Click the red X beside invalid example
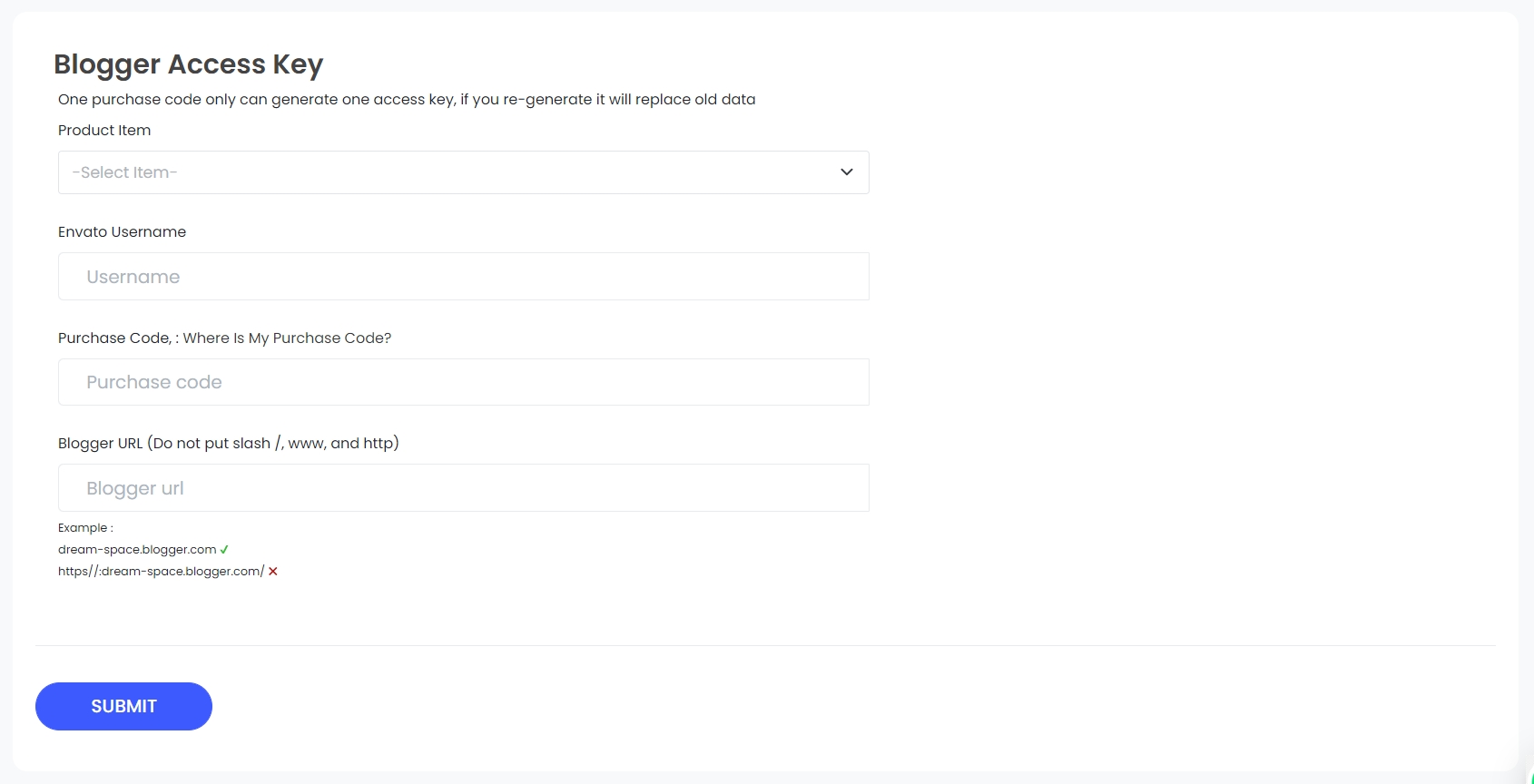The height and width of the screenshot is (784, 1534). coord(272,572)
